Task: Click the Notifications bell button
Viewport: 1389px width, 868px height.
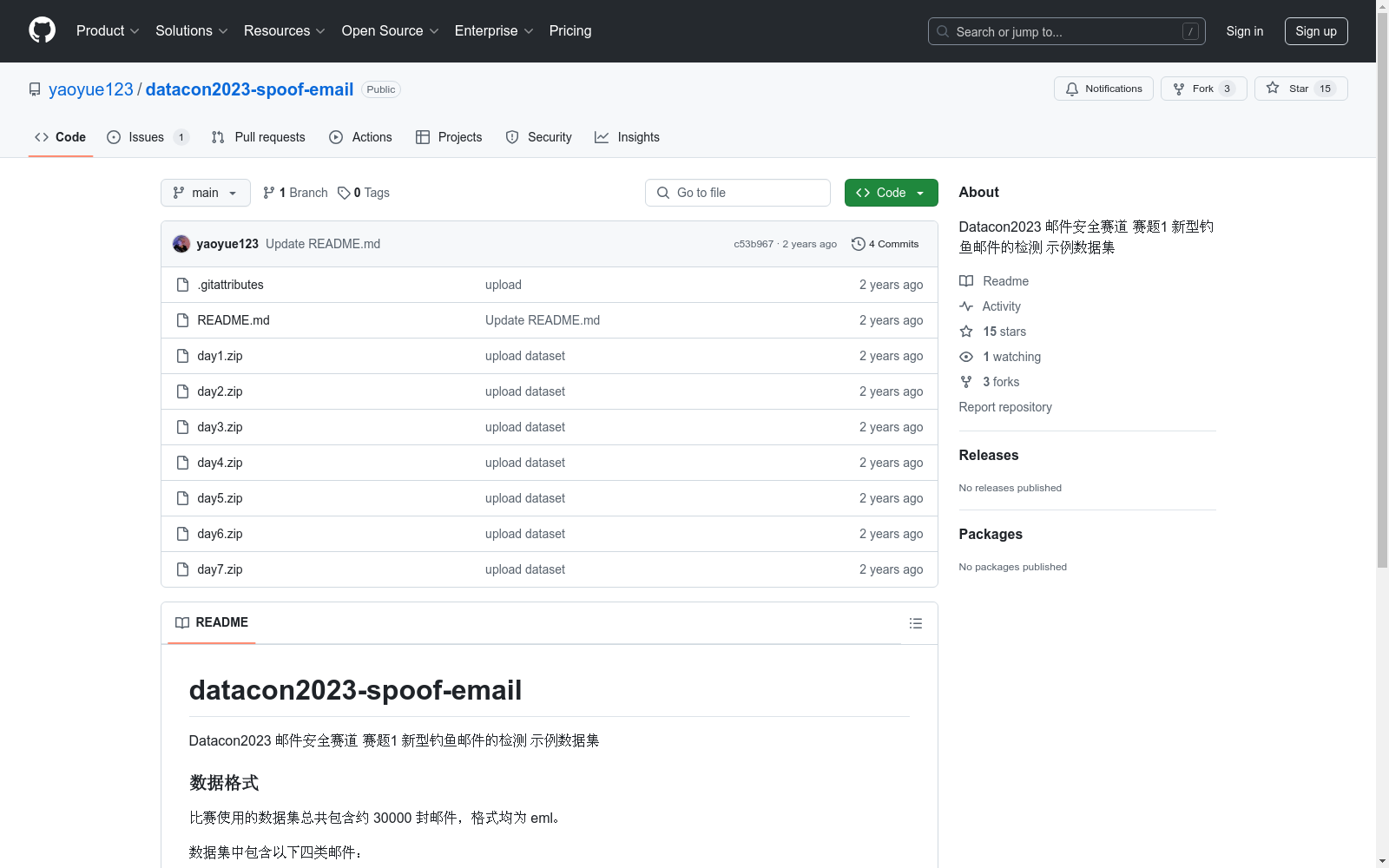Action: 1103,89
